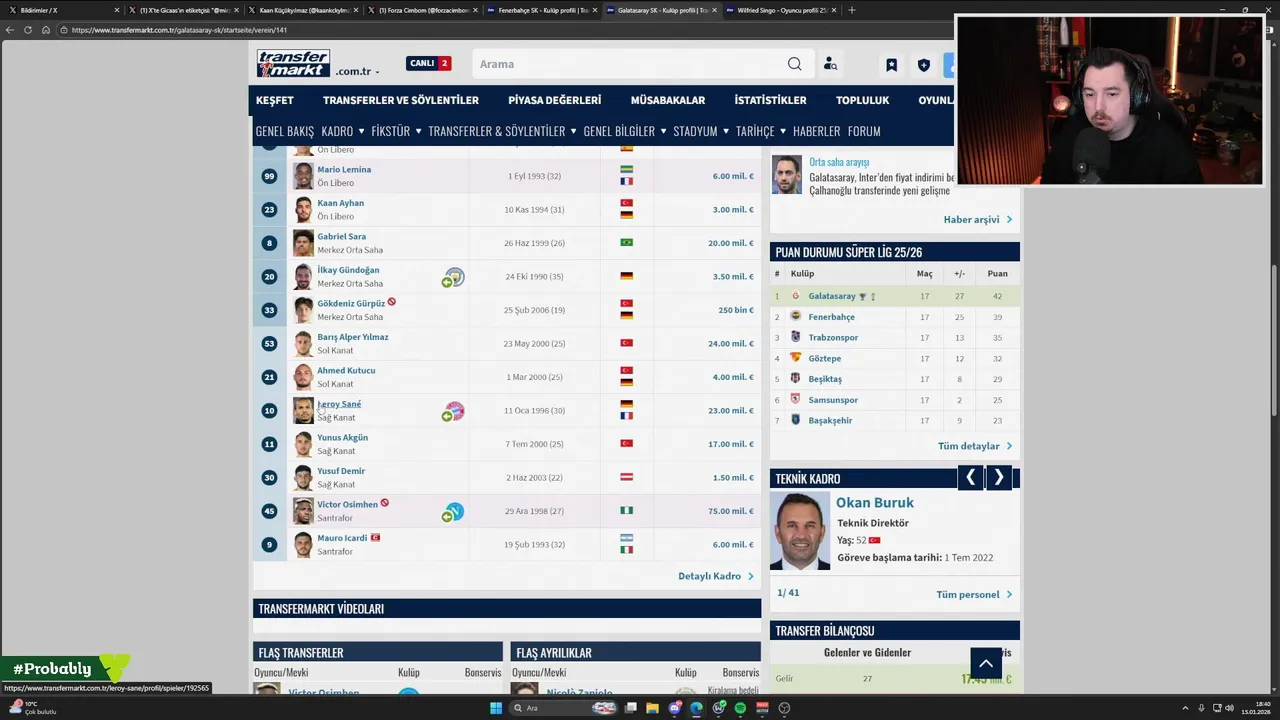Switch to the Fenerbahçe SK browser tab

541,10
